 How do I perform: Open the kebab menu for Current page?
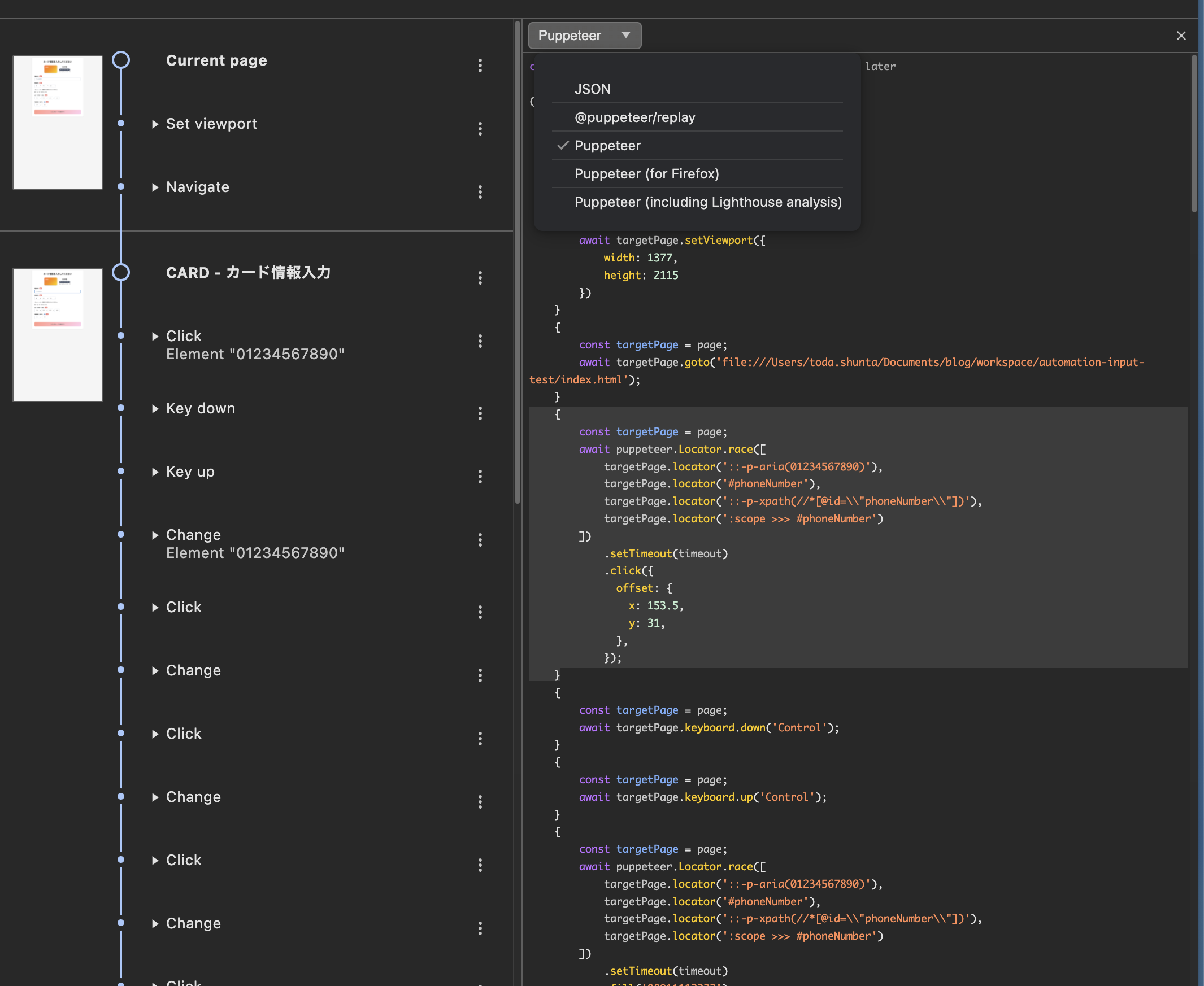480,66
